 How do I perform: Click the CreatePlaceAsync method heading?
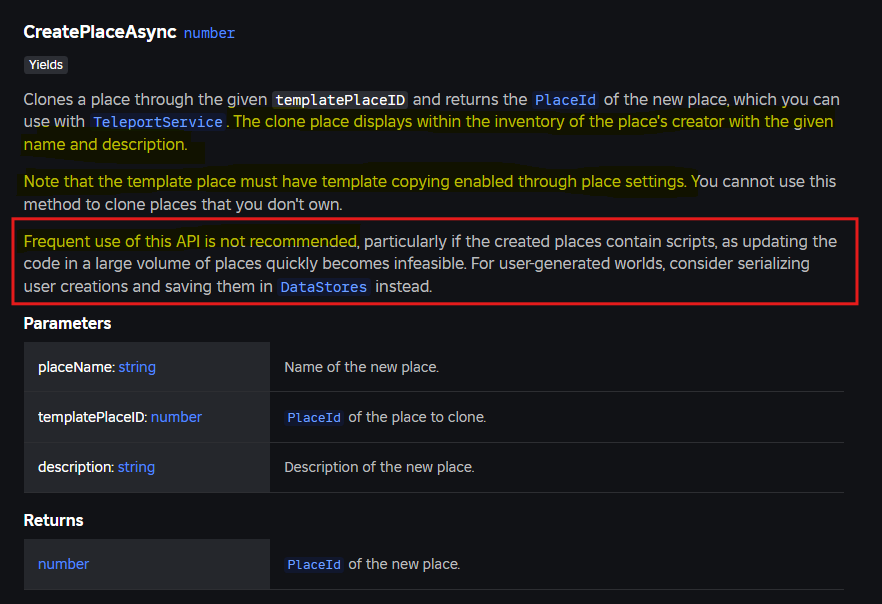100,32
